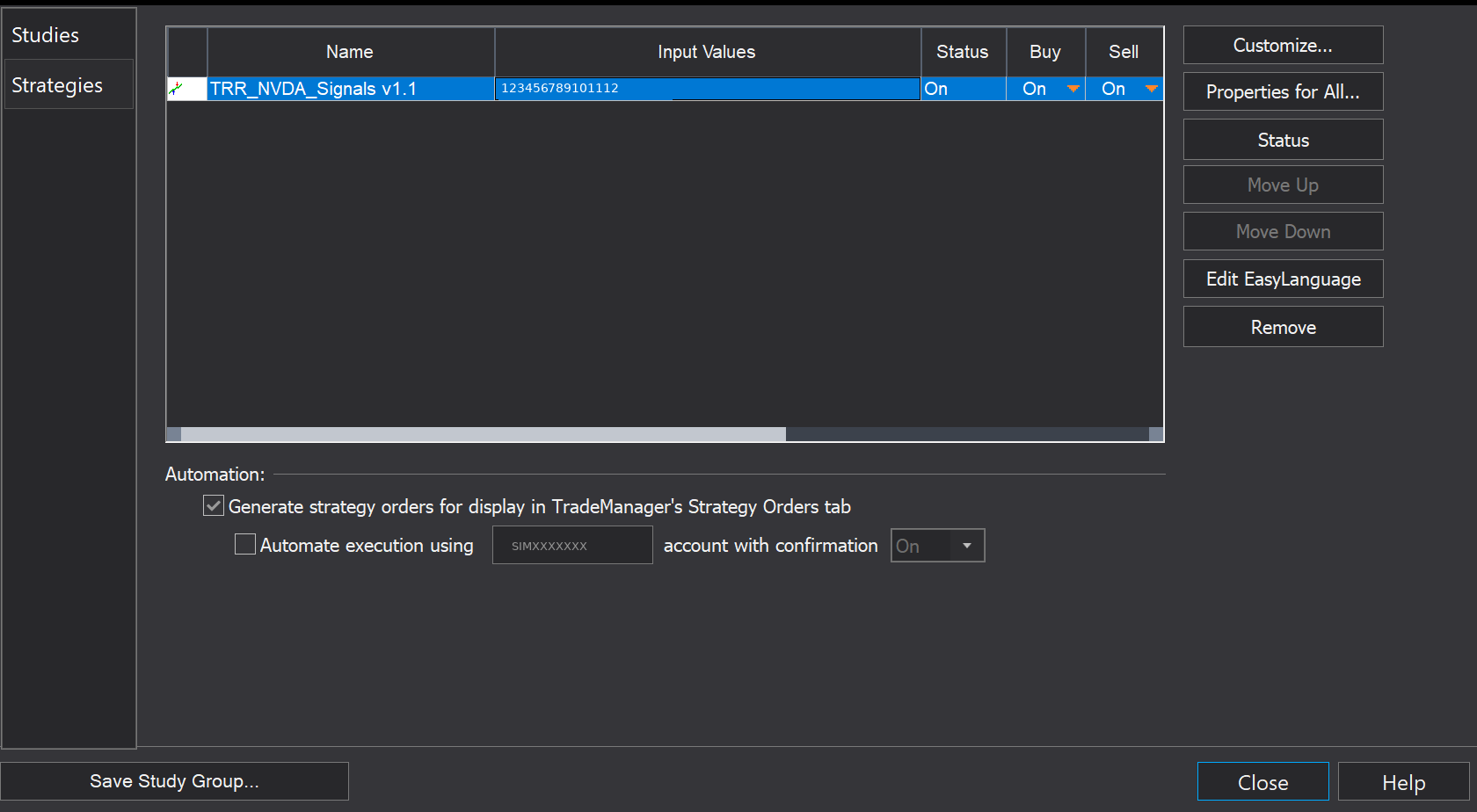This screenshot has width=1477, height=812.
Task: Switch to the Strategies tab
Action: point(69,84)
